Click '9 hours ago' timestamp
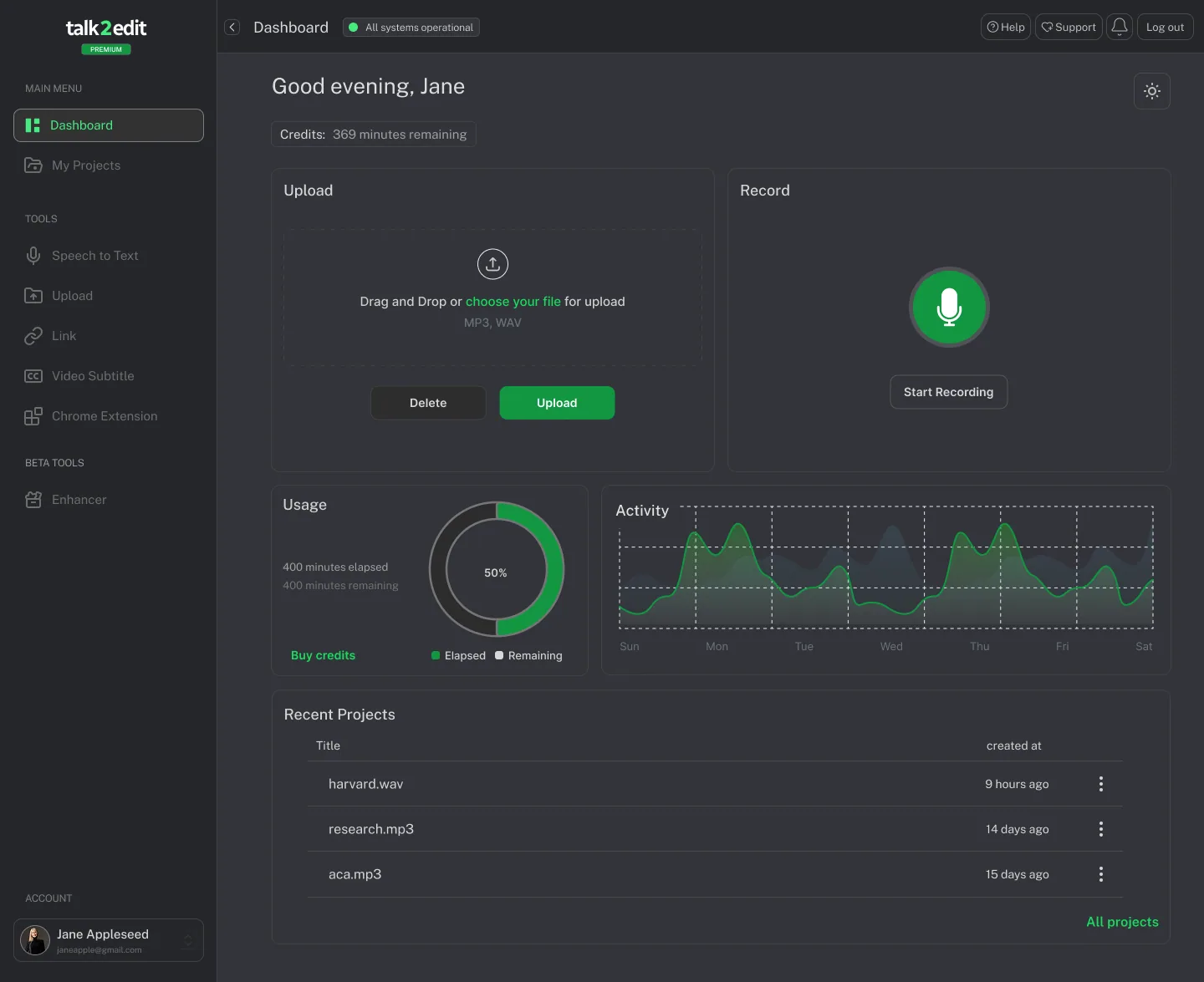Image resolution: width=1204 pixels, height=982 pixels. (1017, 784)
